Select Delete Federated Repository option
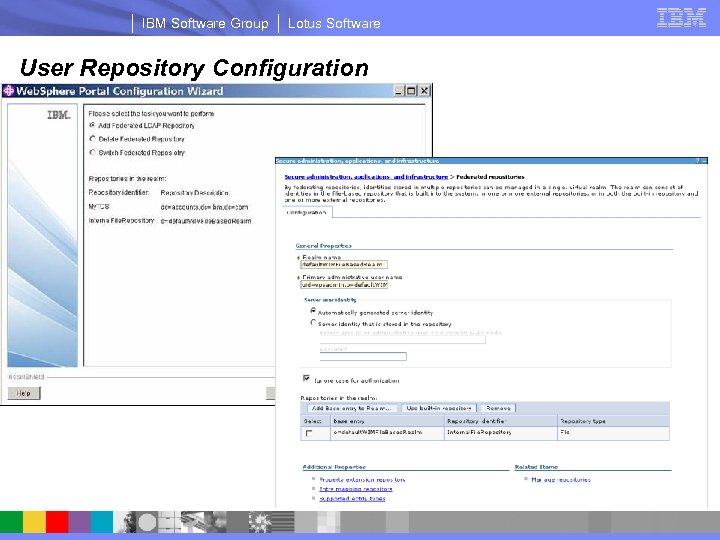 tap(92, 139)
